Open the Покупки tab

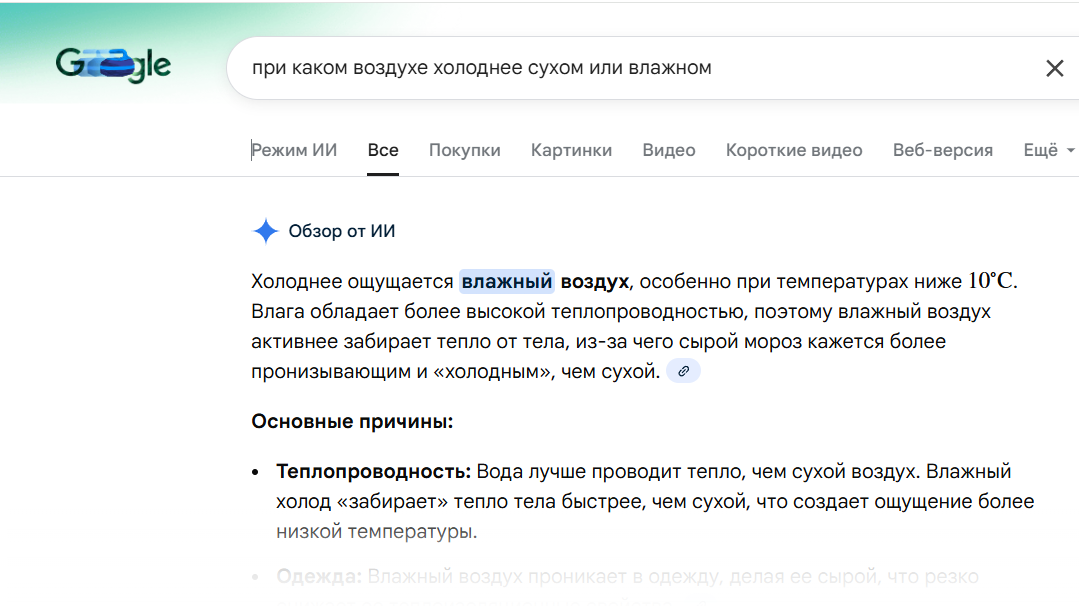(x=464, y=150)
